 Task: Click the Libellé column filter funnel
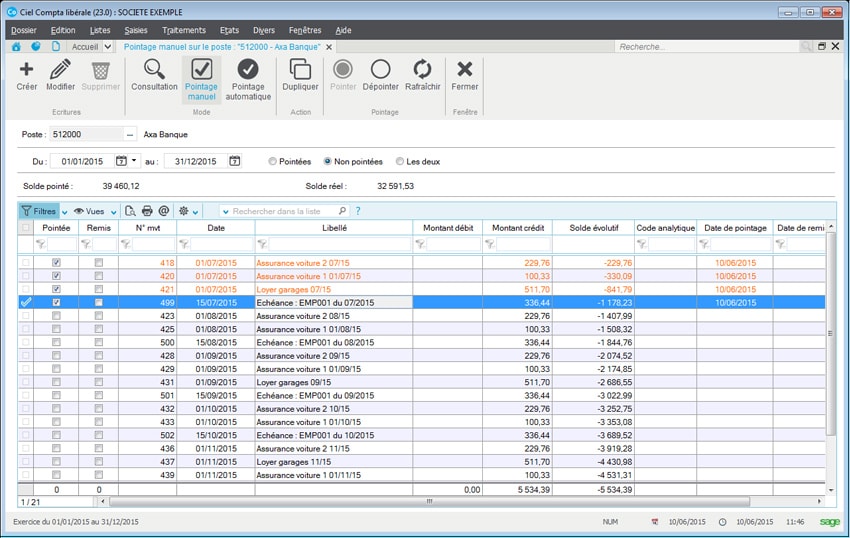[261, 245]
